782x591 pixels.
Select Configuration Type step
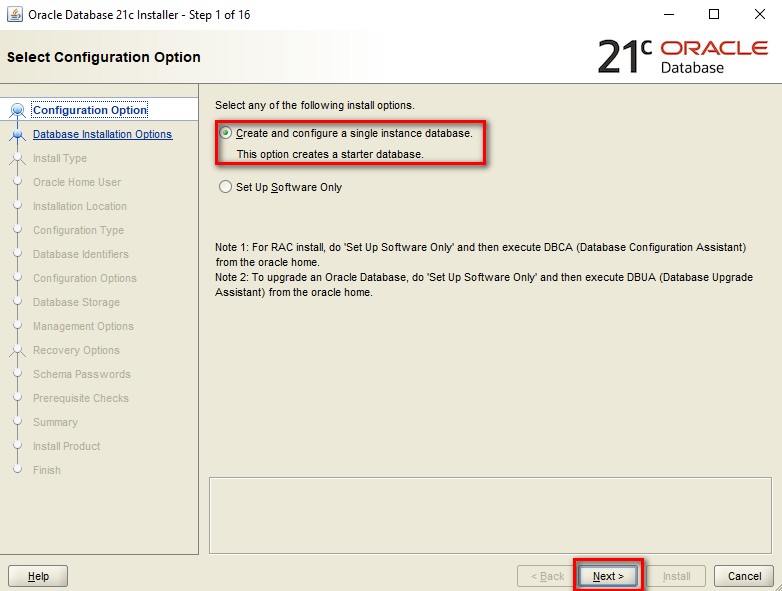point(78,230)
